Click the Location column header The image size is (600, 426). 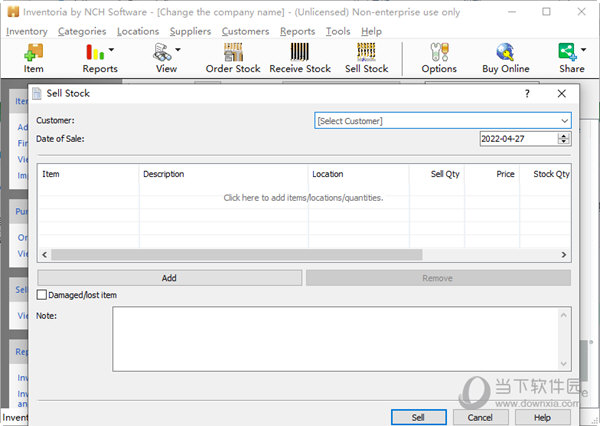(359, 174)
